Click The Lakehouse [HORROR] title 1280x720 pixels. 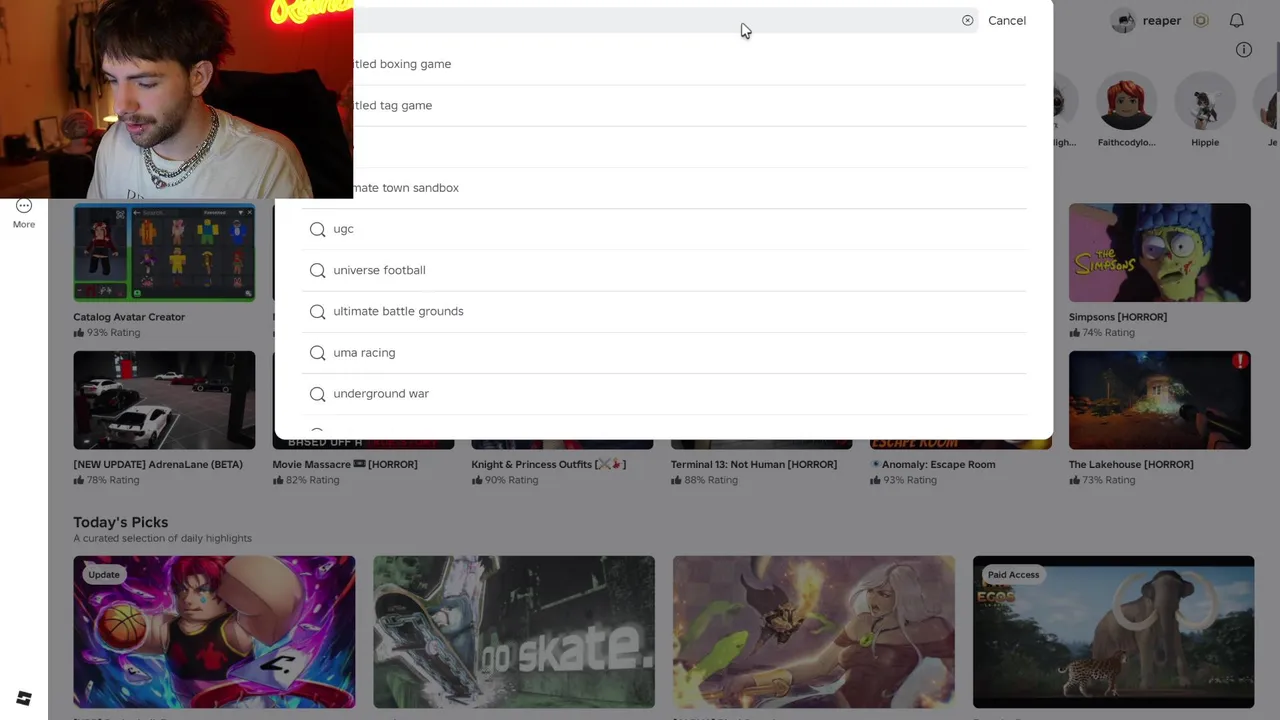click(x=1131, y=464)
